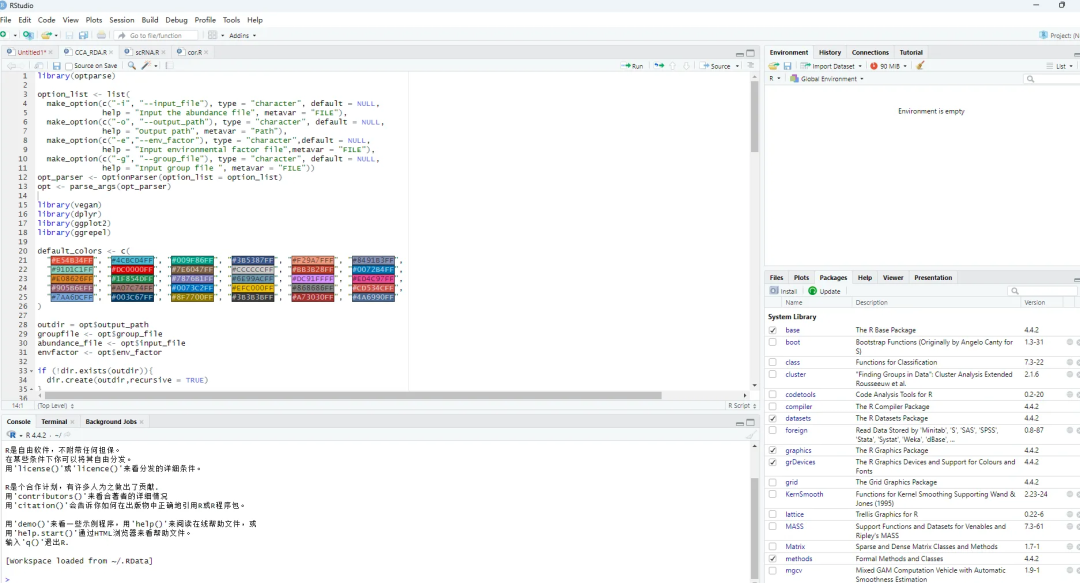Click the Update packages button

(x=824, y=291)
